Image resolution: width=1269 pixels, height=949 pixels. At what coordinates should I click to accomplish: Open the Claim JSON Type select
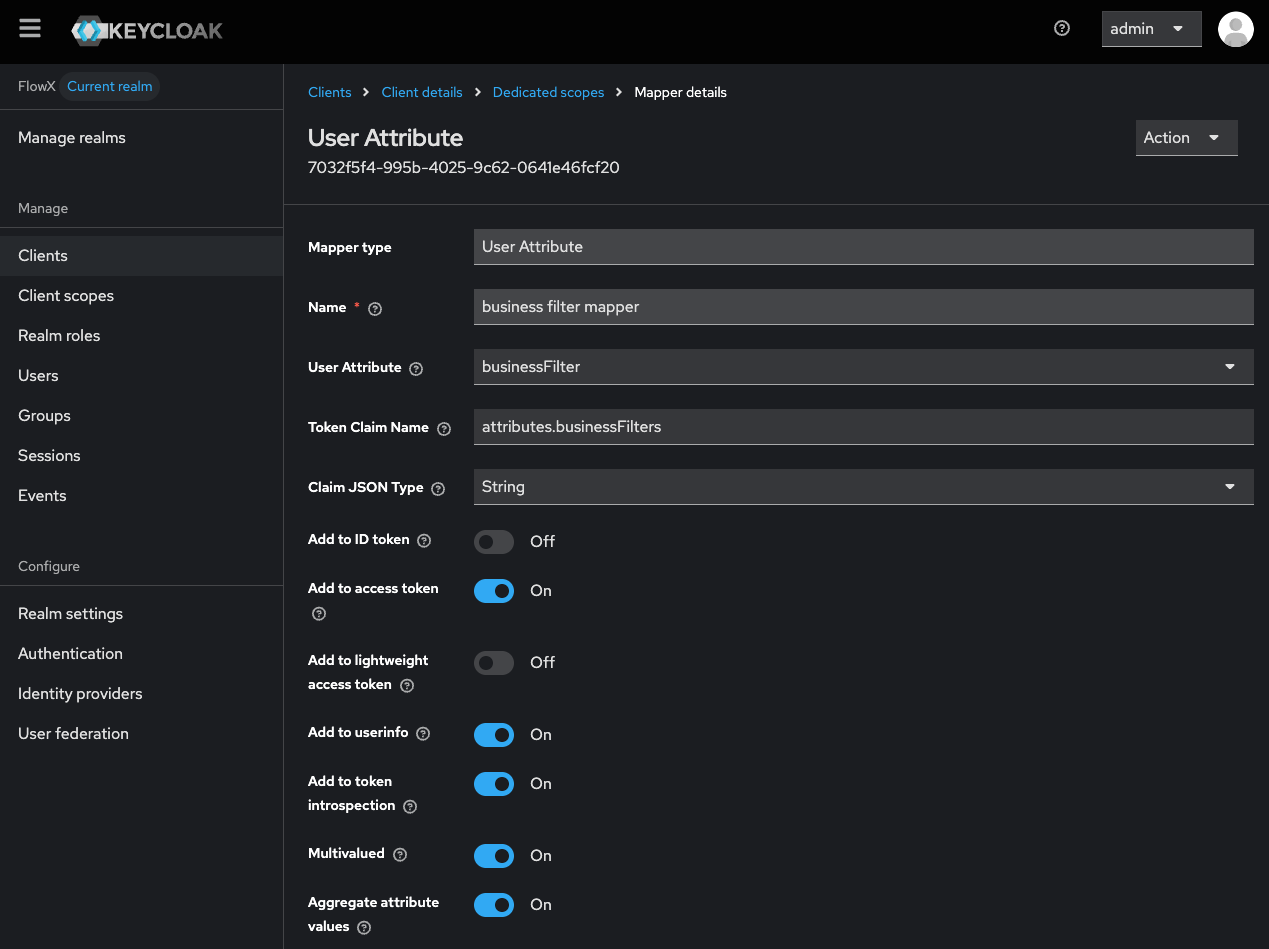tap(862, 487)
